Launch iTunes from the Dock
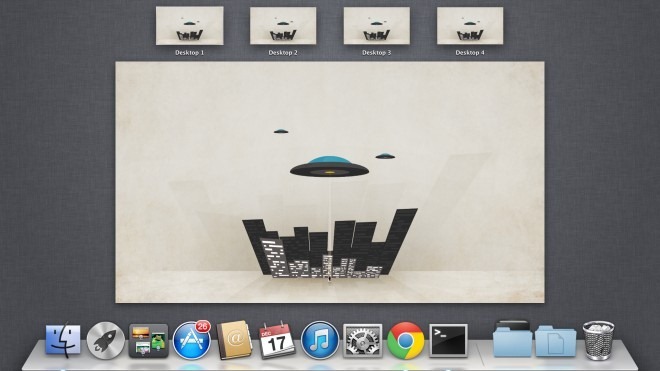This screenshot has width=660, height=371. (x=320, y=340)
